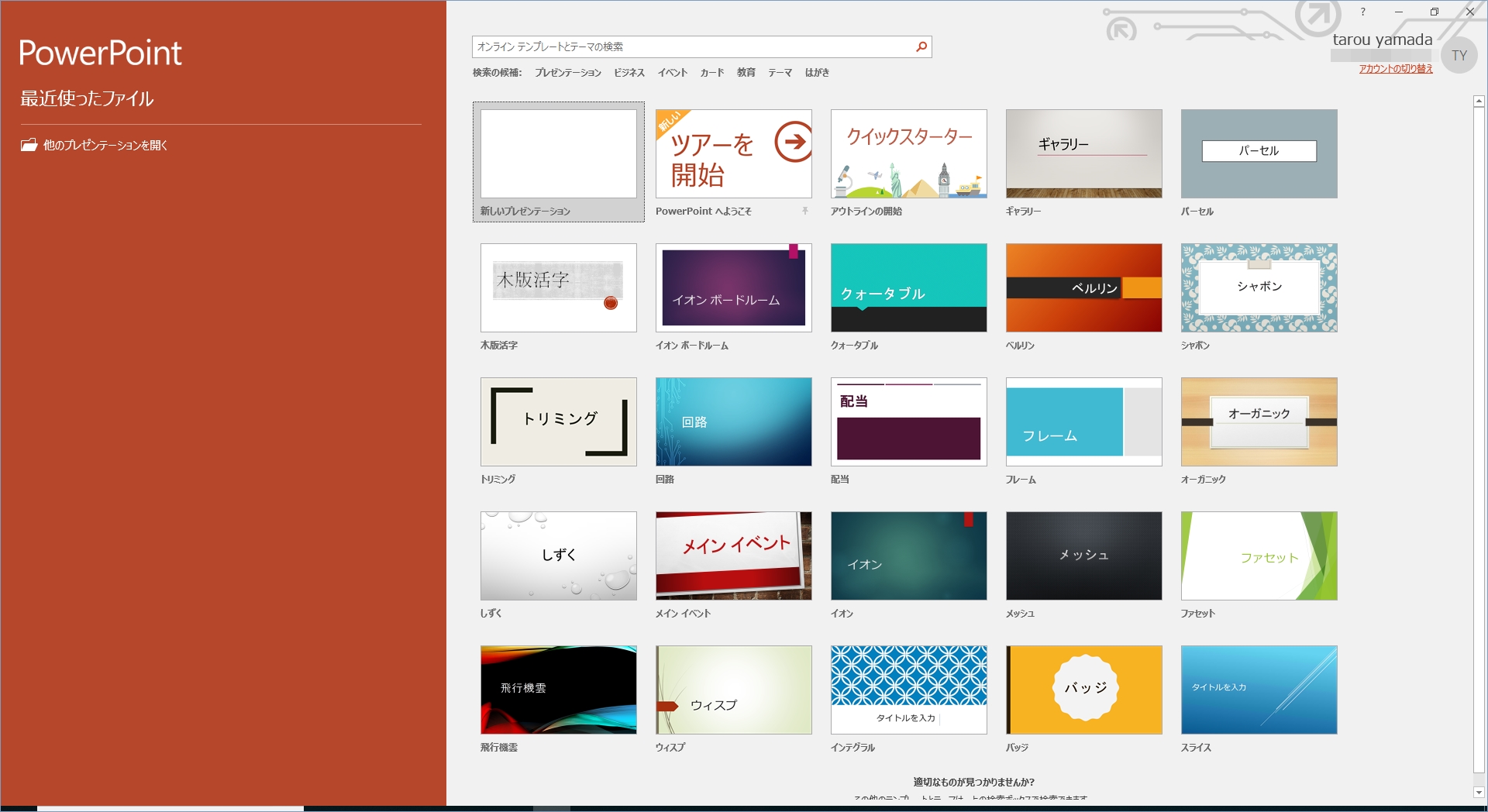This screenshot has height=812, width=1488.
Task: Select the ベルリン theme thumbnail
Action: 1084,288
